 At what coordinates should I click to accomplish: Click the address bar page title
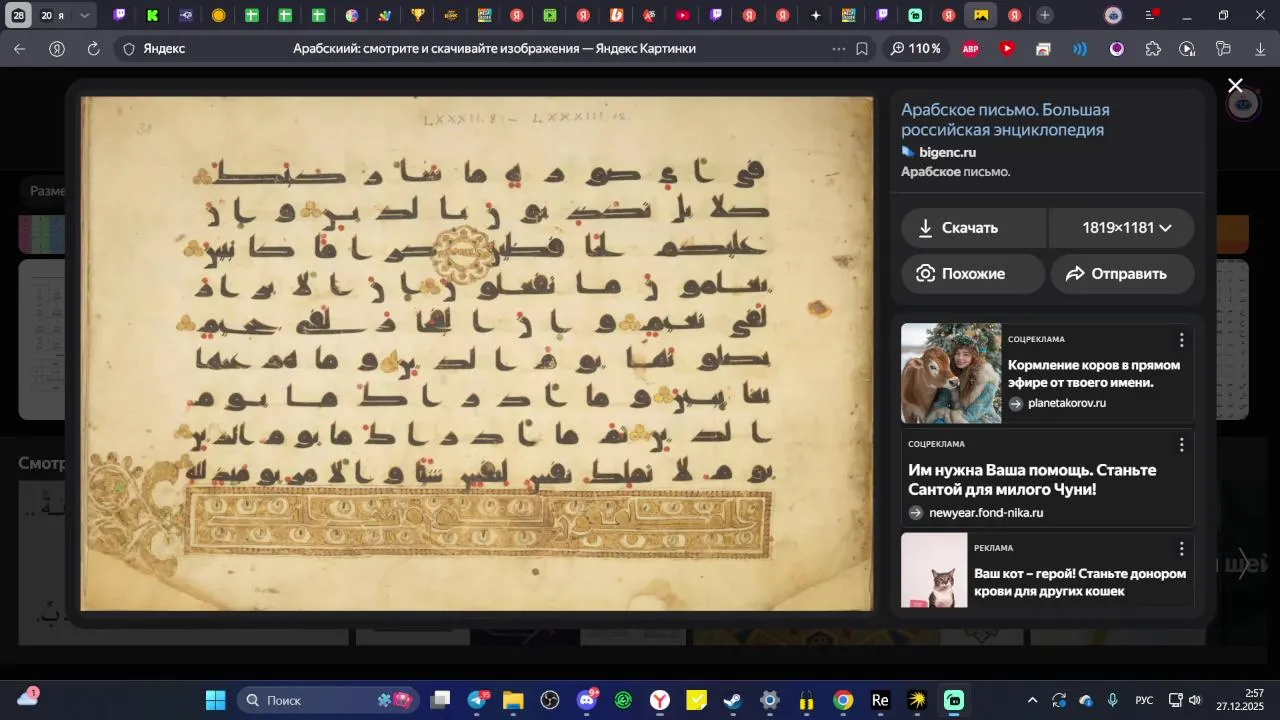[x=494, y=48]
